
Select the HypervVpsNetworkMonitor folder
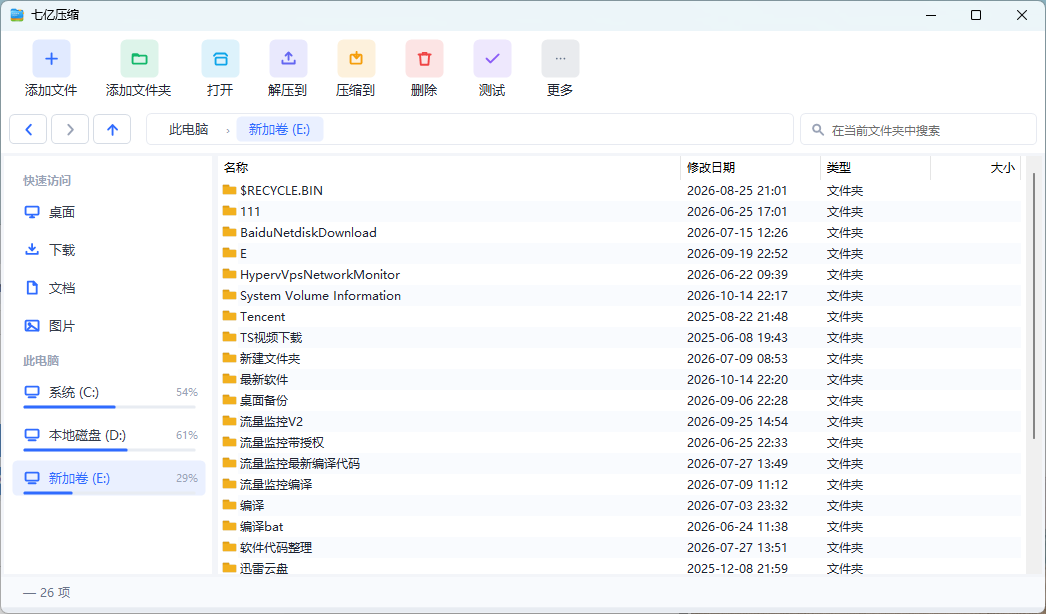coord(620,275)
